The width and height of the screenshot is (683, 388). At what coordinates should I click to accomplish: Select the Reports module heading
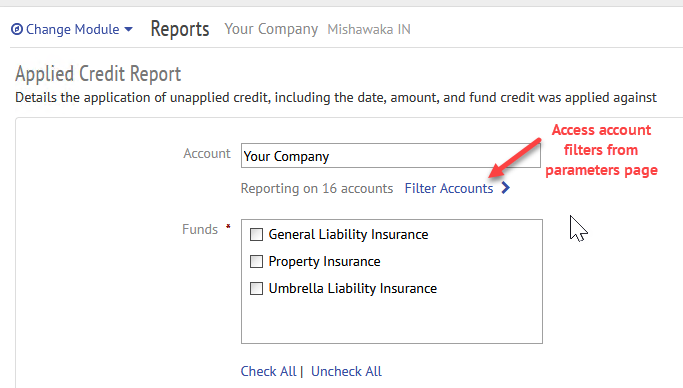click(x=180, y=29)
